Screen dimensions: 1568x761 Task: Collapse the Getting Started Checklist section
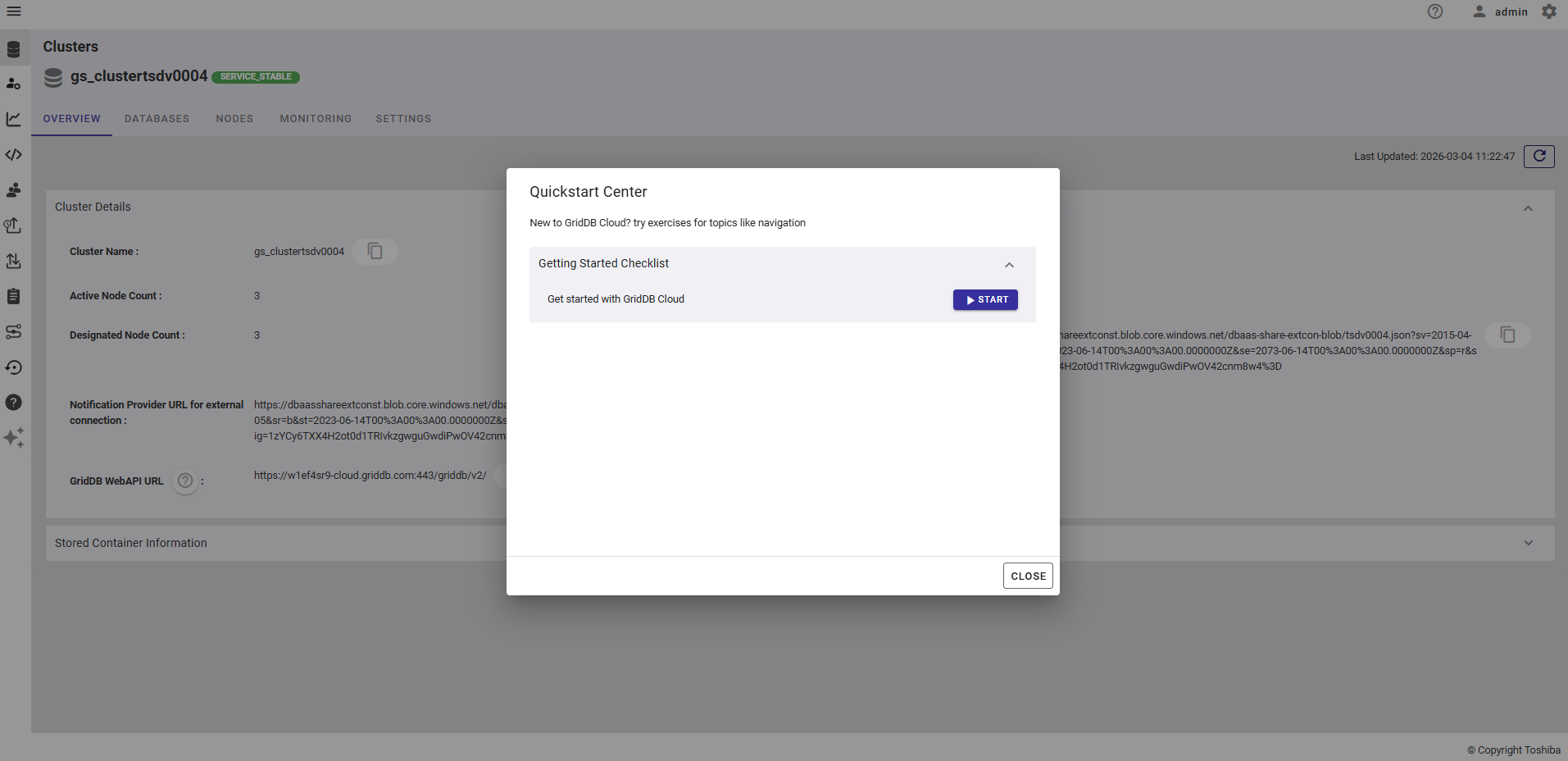pyautogui.click(x=1009, y=264)
